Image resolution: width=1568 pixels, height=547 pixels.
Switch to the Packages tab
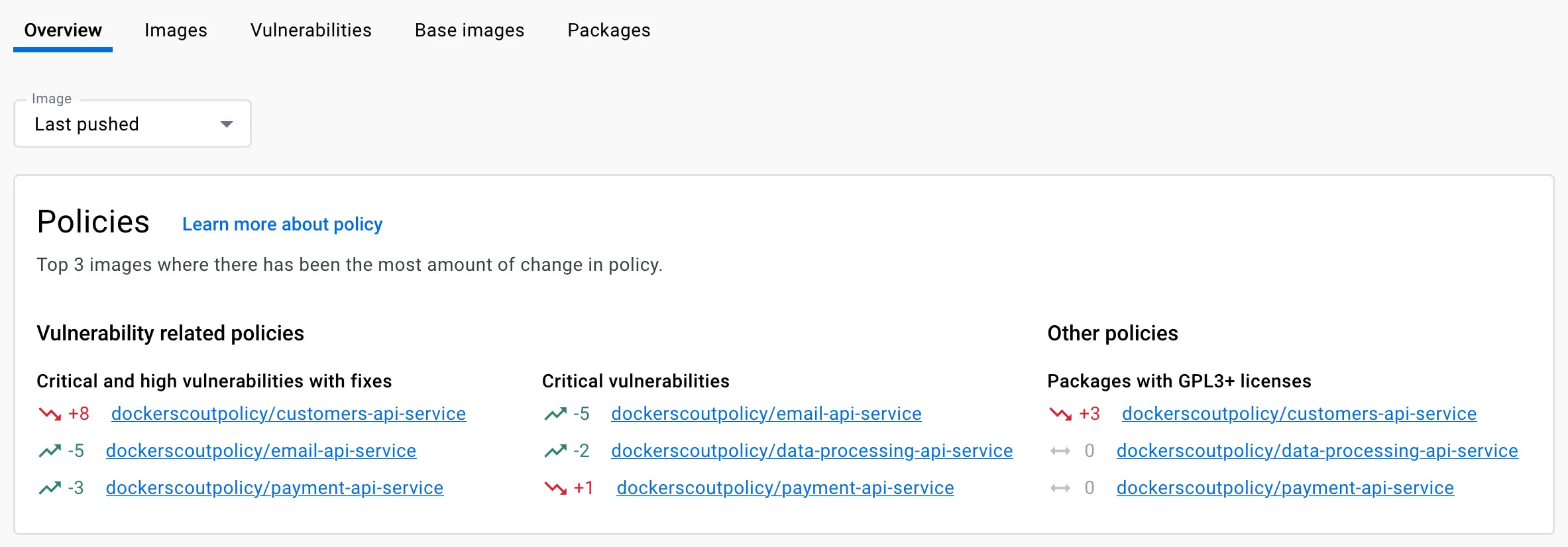coord(608,30)
